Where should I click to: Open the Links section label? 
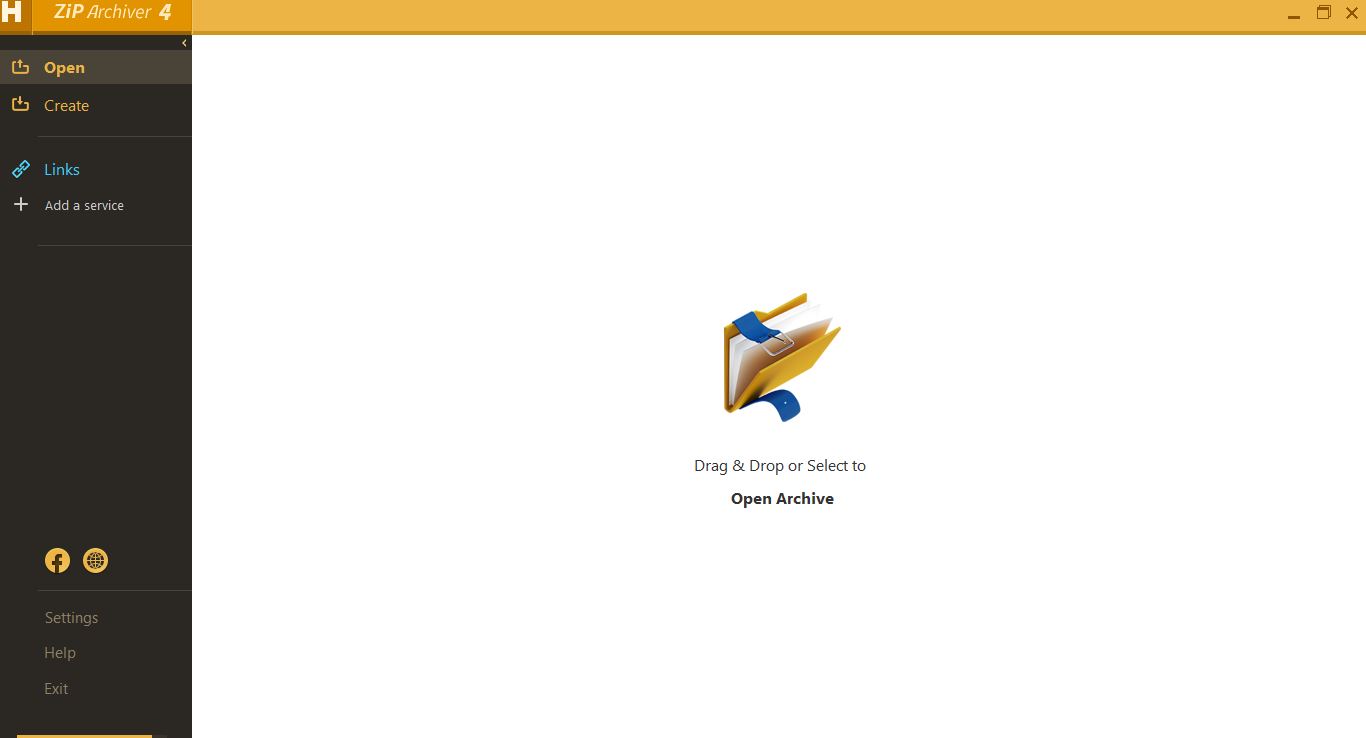click(x=62, y=170)
